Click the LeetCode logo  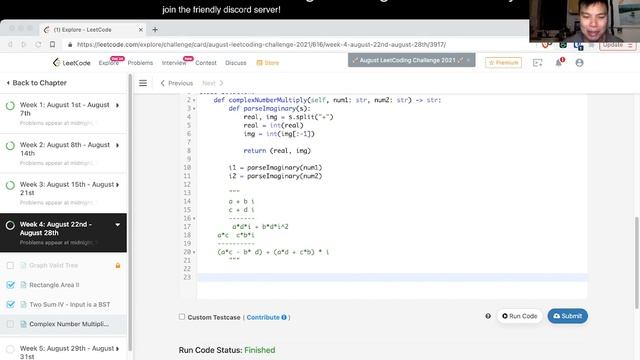click(71, 62)
